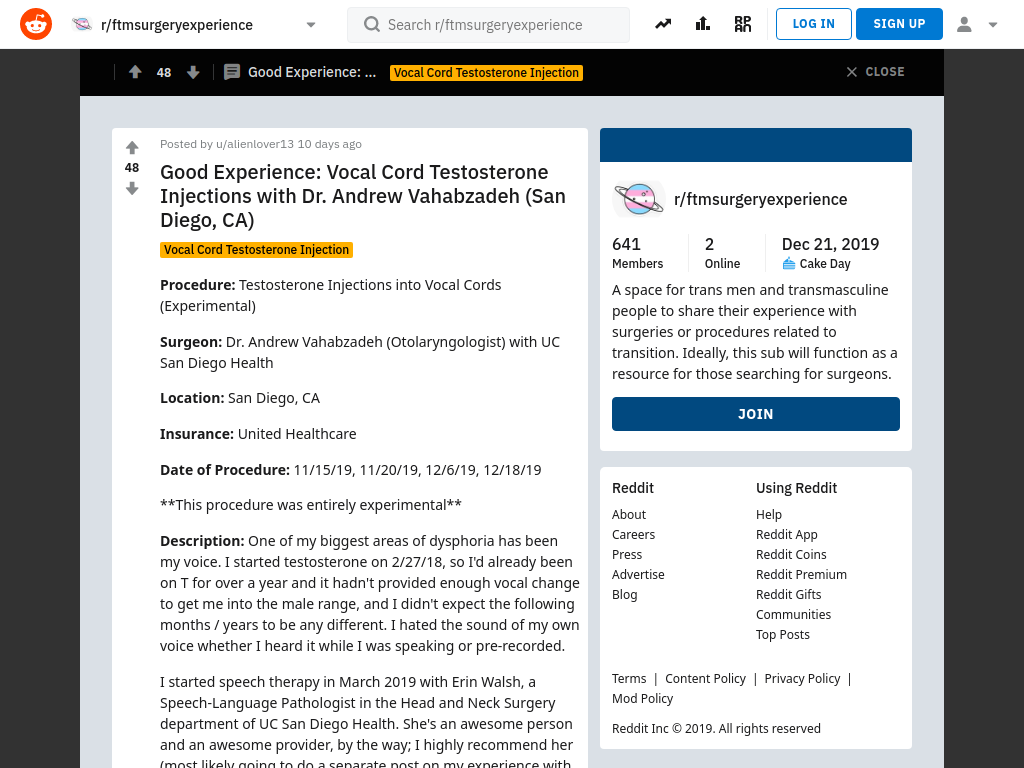
Task: Open the All bar-chart icon
Action: (703, 24)
